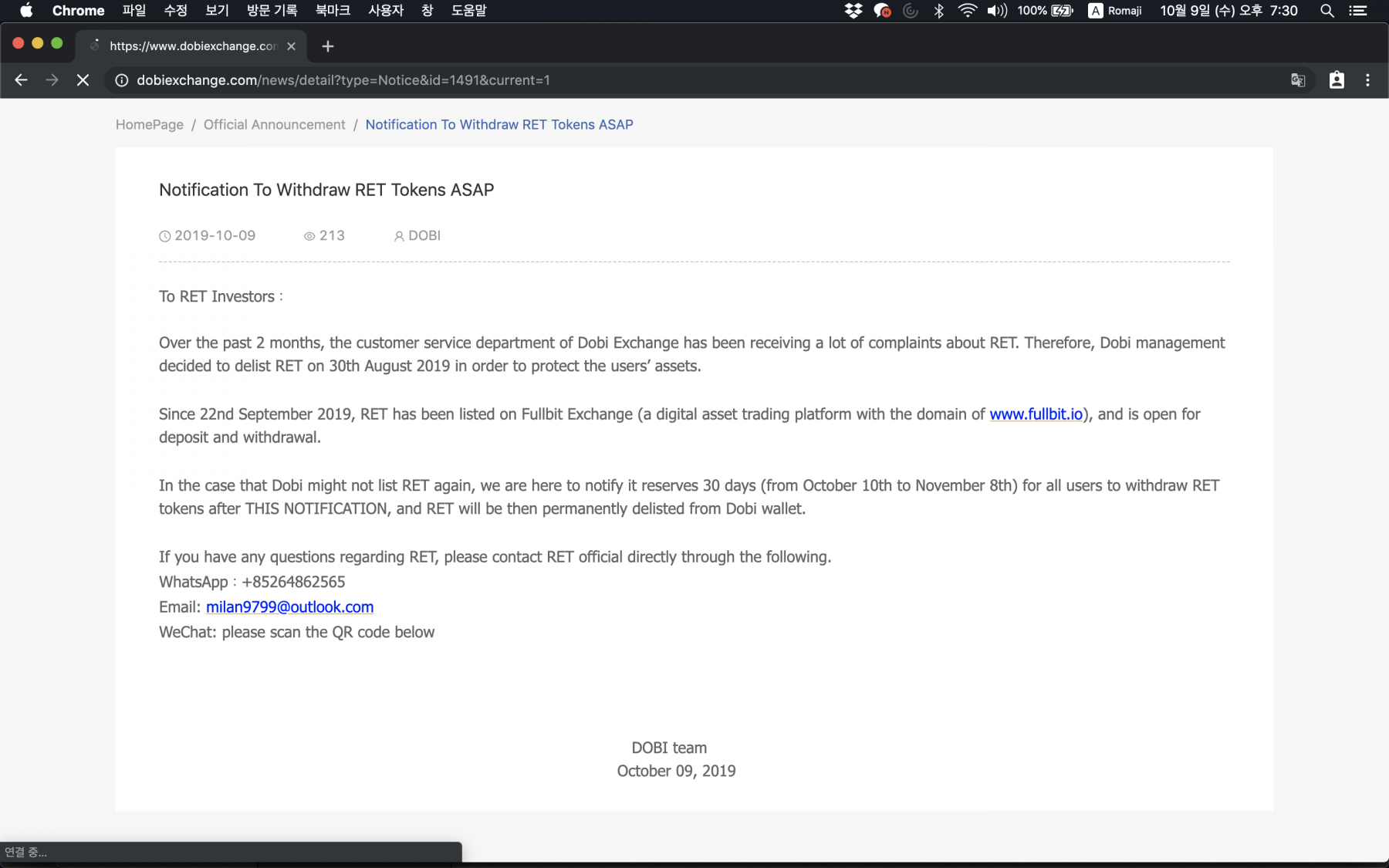Close the dobiexchange tab
The width and height of the screenshot is (1389, 868).
292,46
